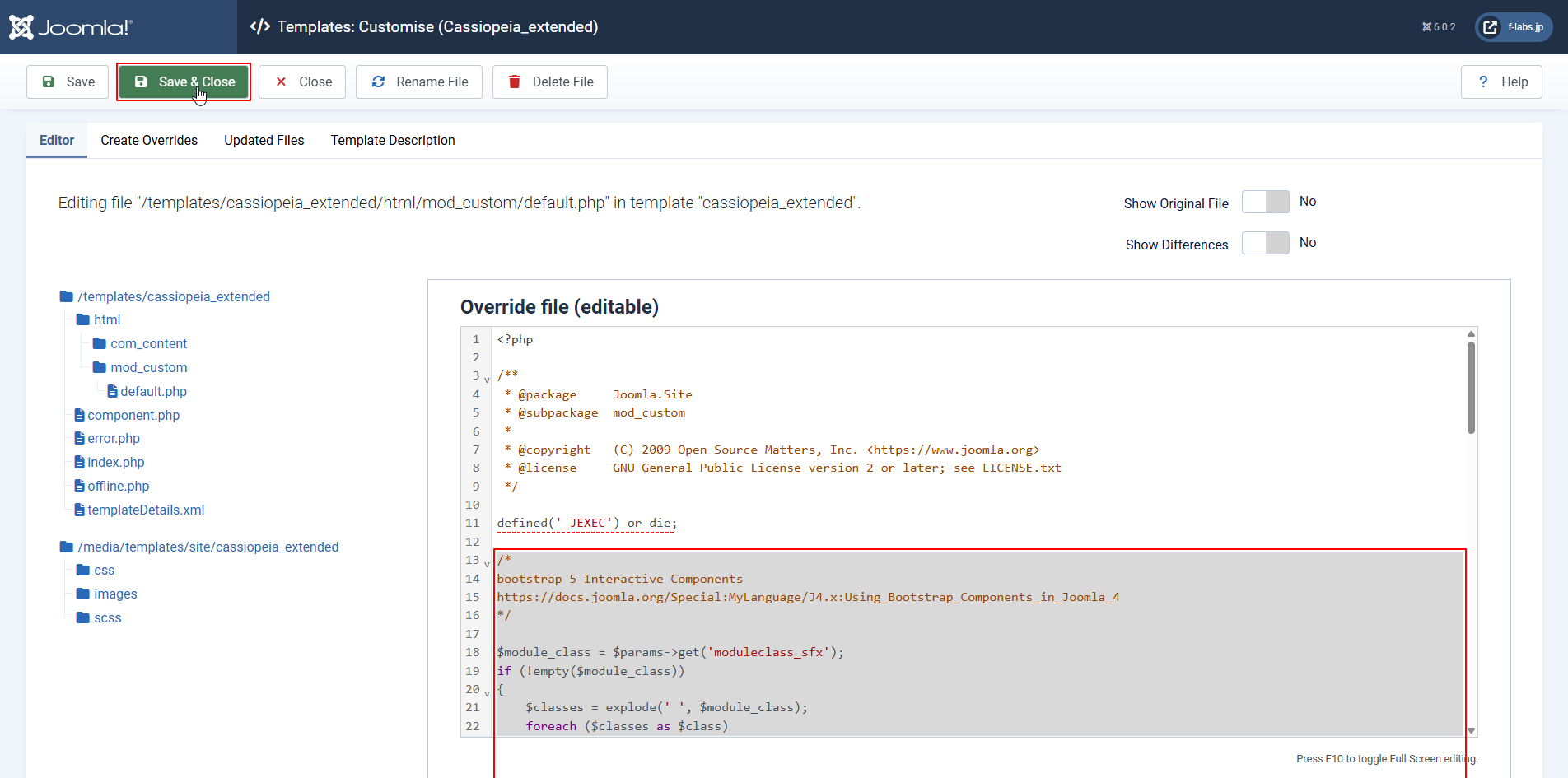Click the Save floppy disk icon
This screenshot has width=1568, height=778.
(49, 82)
